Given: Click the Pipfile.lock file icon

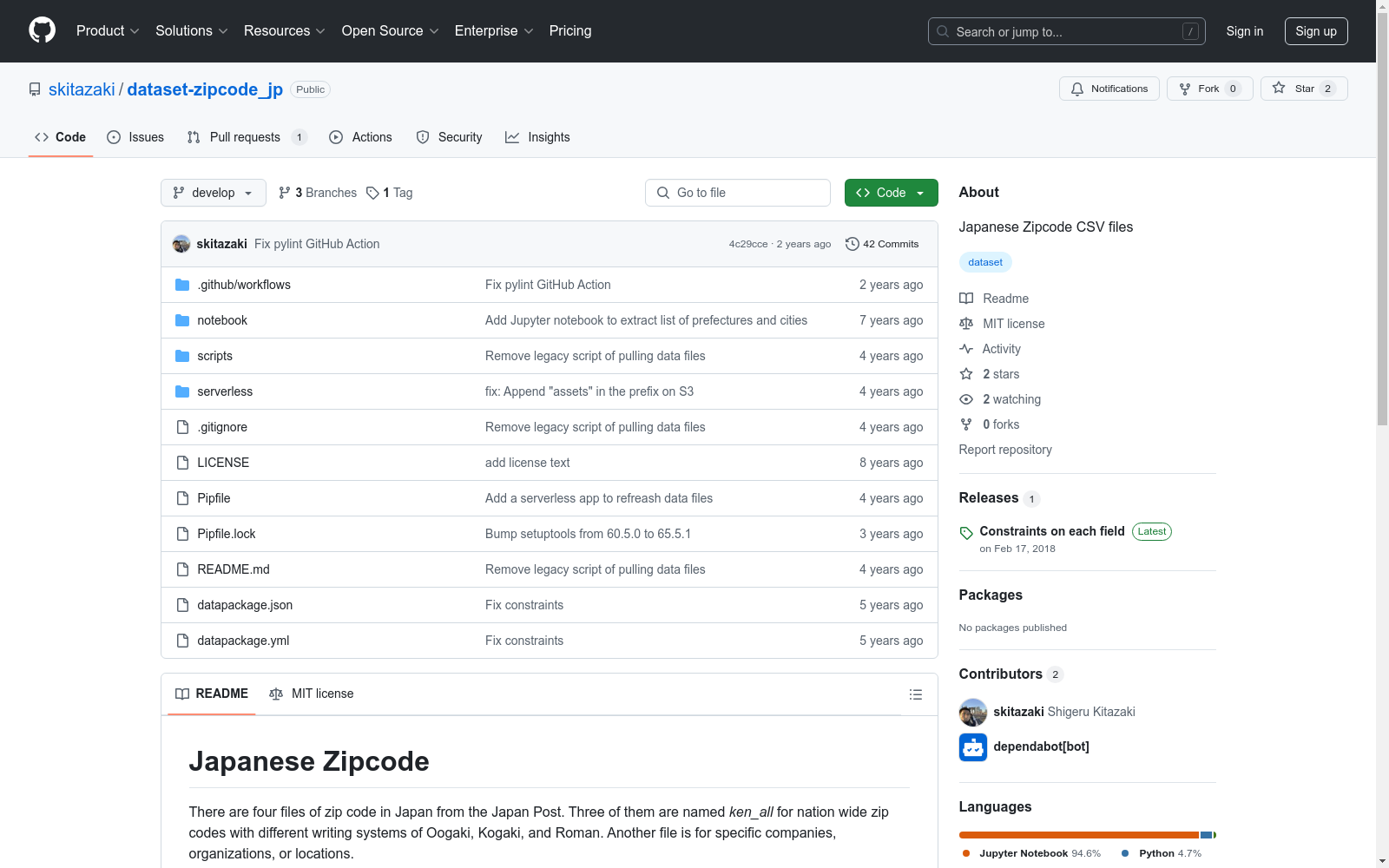Looking at the screenshot, I should click(x=182, y=534).
